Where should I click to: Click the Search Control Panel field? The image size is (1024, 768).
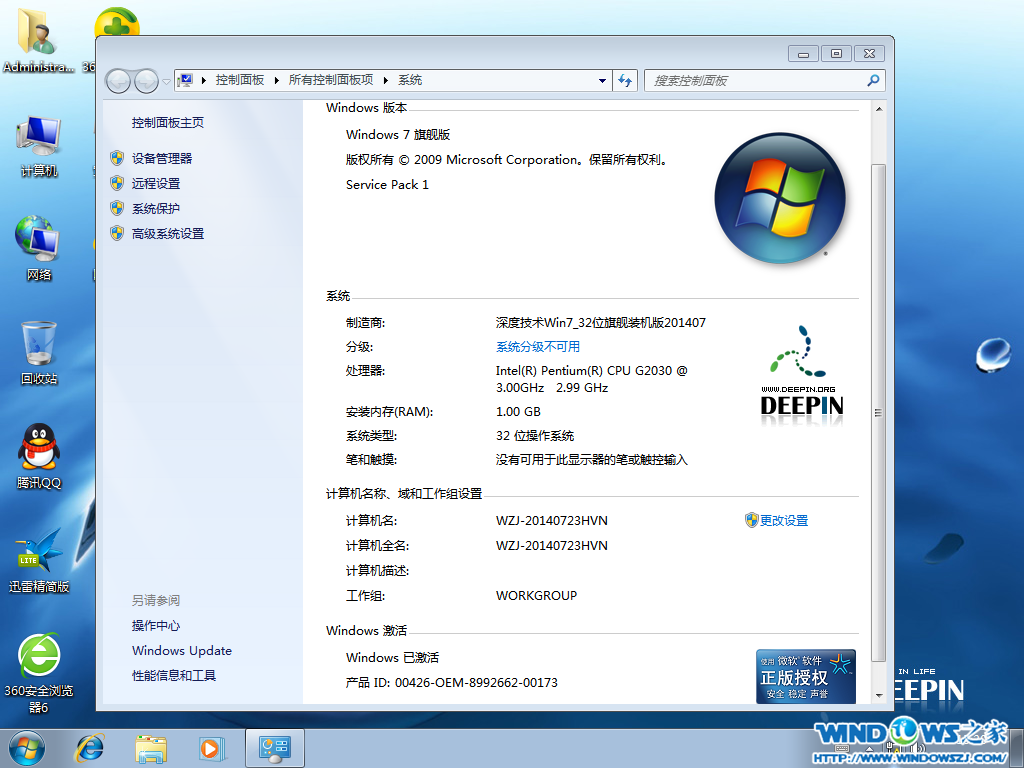[x=755, y=80]
